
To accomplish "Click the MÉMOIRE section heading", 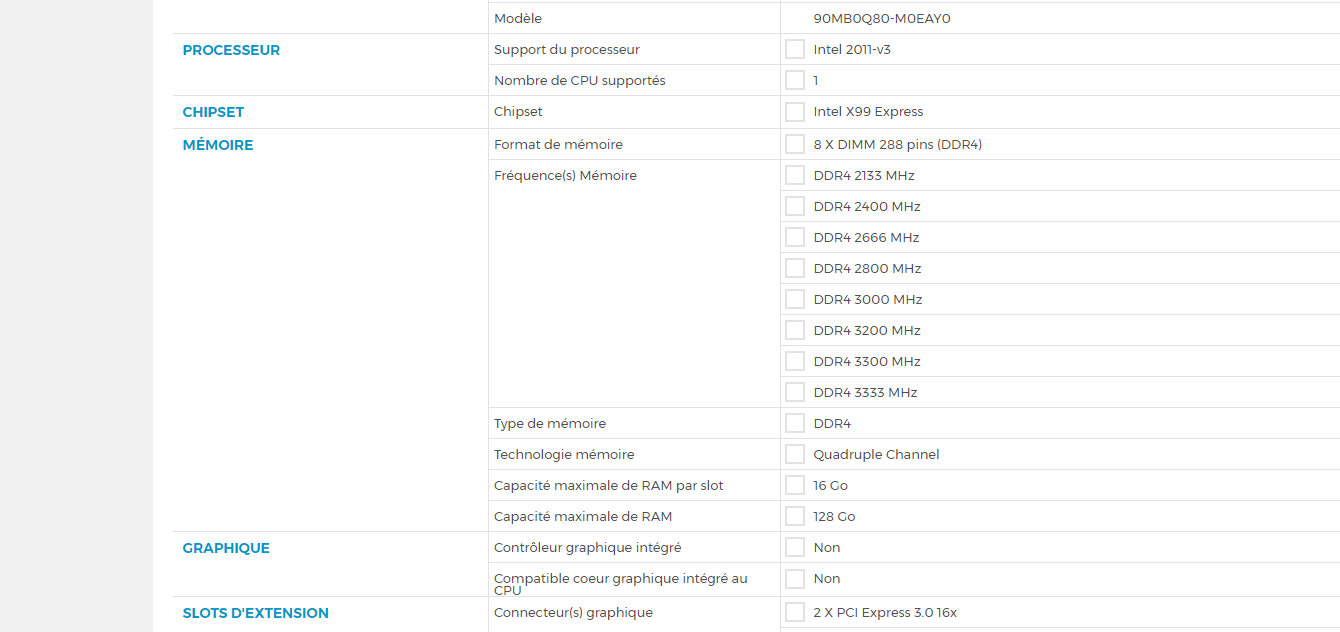I will click(218, 145).
